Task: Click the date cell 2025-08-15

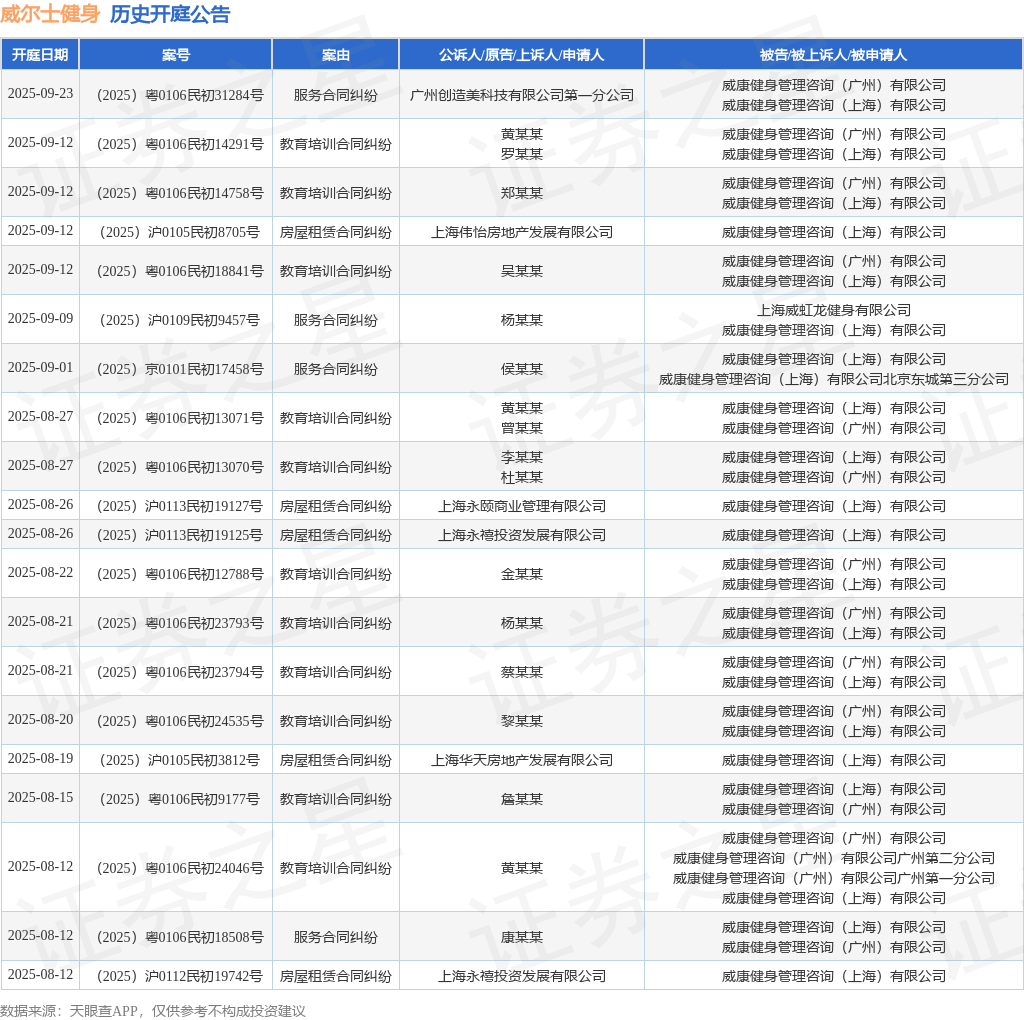Action: [40, 797]
